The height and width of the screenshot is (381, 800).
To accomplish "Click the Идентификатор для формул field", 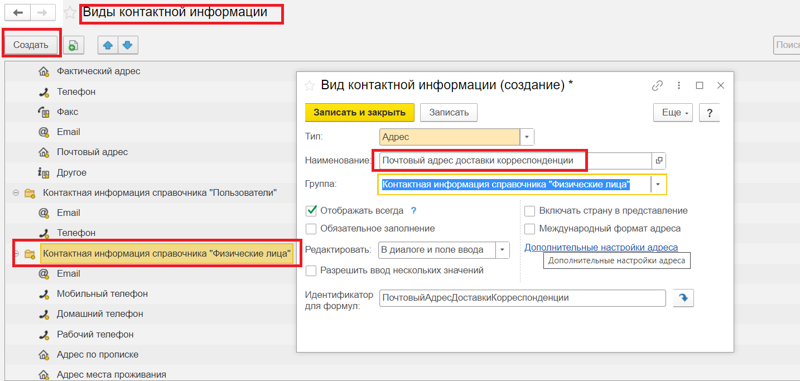I will coord(522,298).
